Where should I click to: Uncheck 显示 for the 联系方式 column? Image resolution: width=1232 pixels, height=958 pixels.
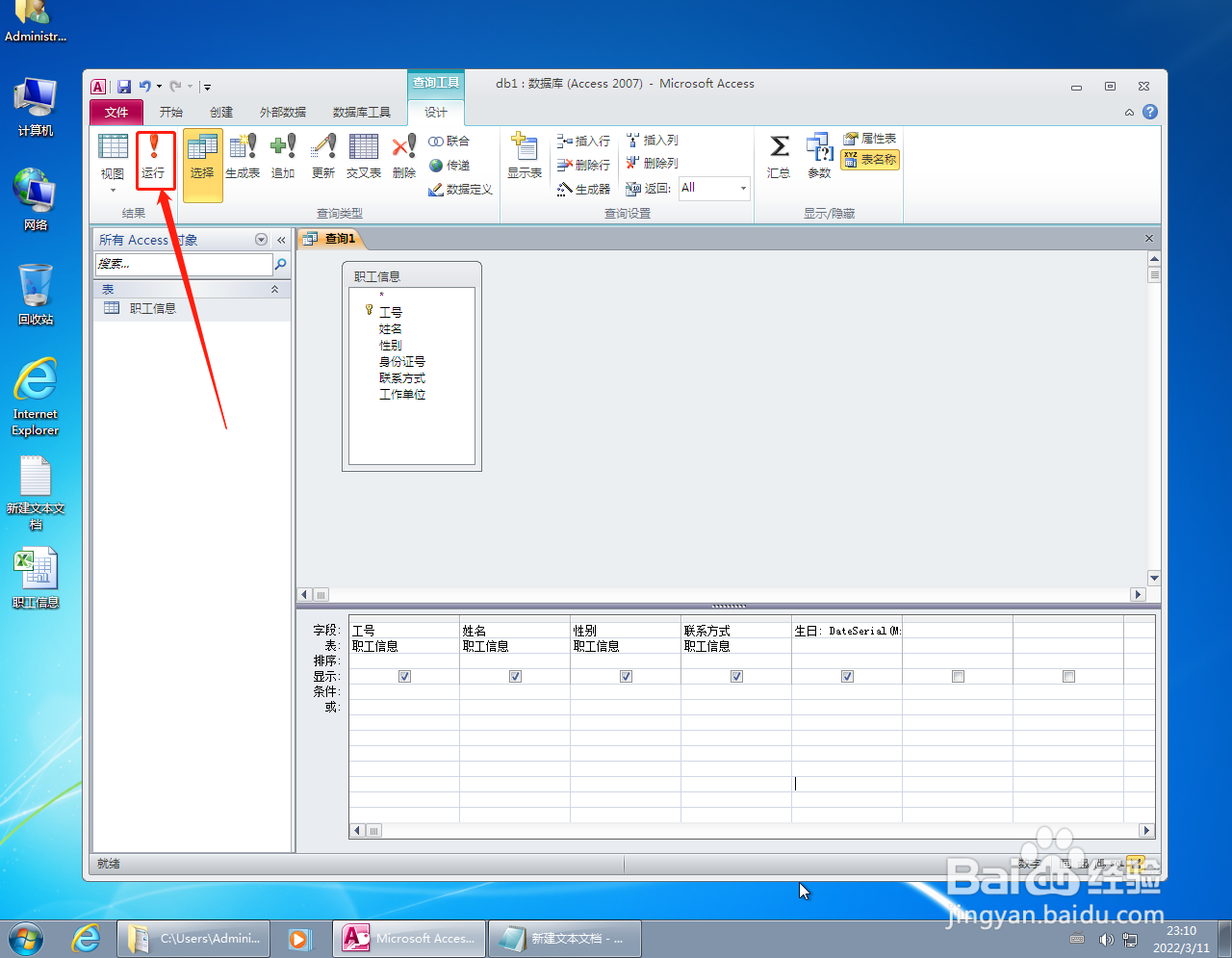[736, 677]
